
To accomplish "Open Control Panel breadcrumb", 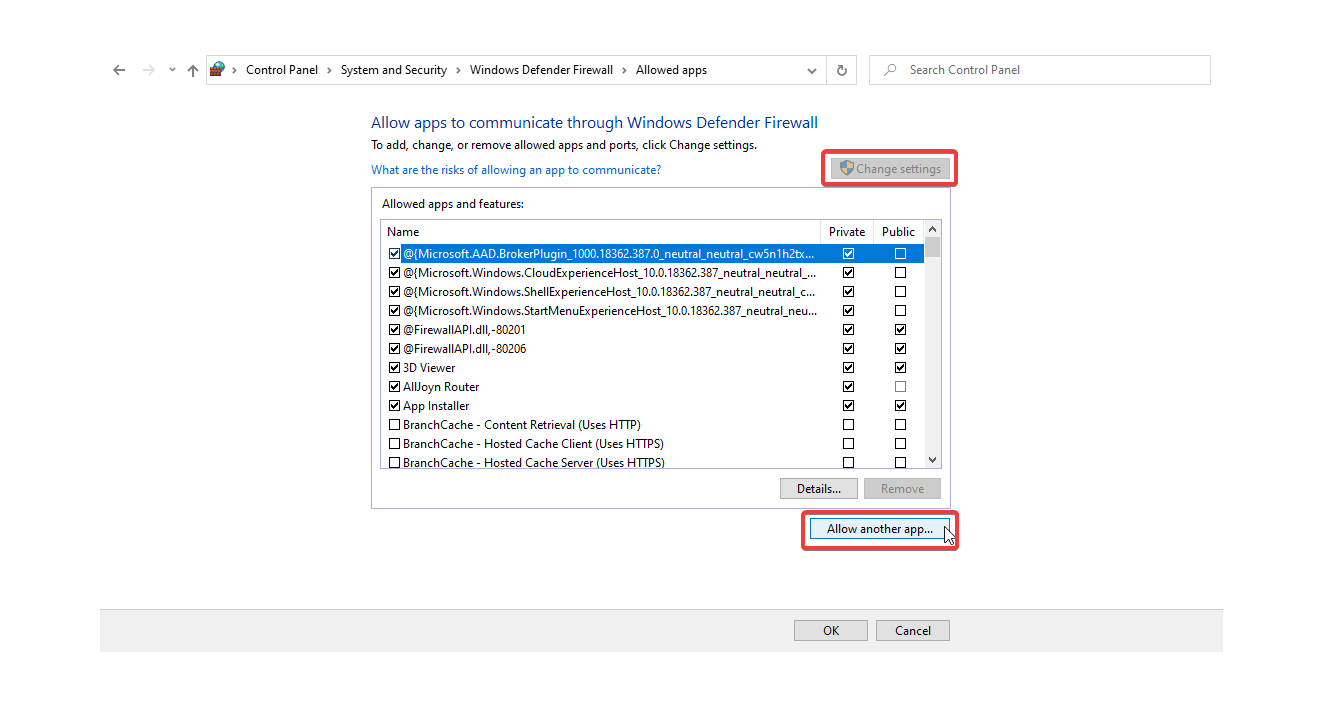I will (282, 70).
